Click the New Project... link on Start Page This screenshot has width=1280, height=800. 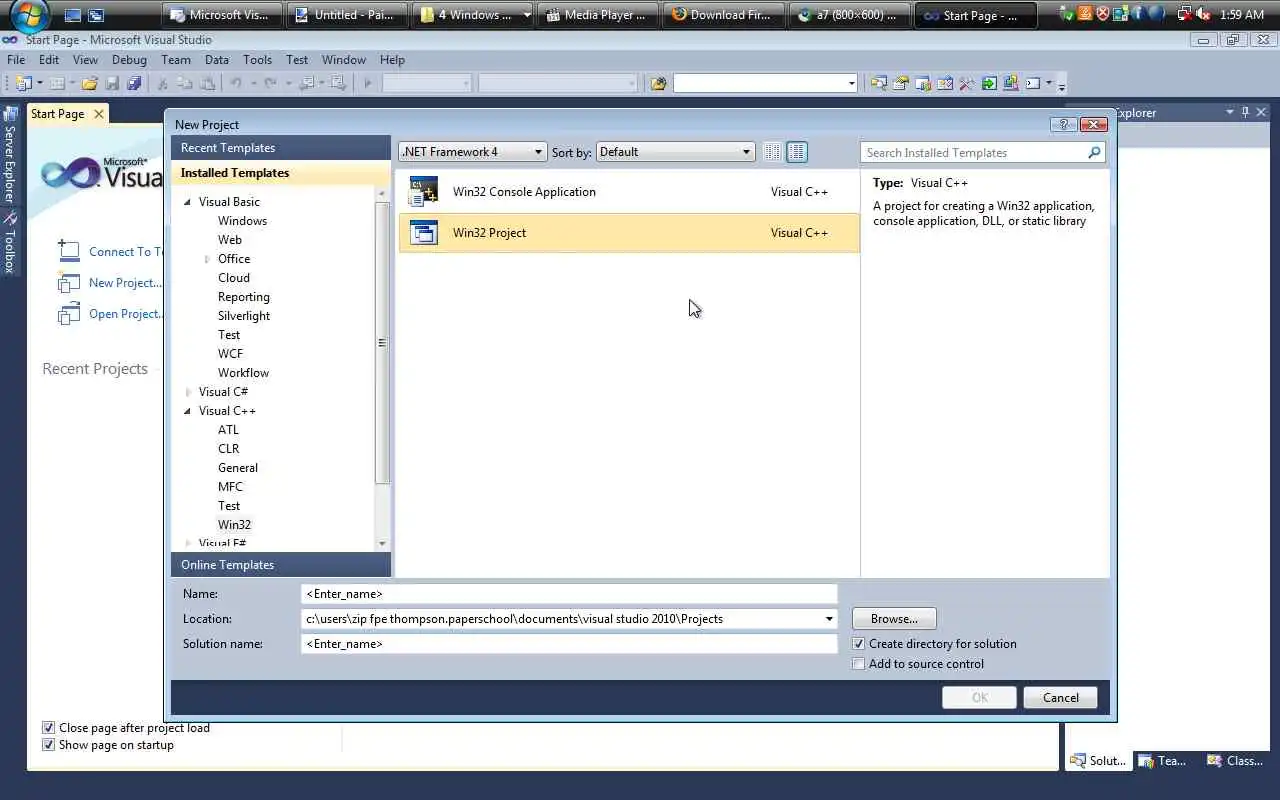tap(124, 283)
